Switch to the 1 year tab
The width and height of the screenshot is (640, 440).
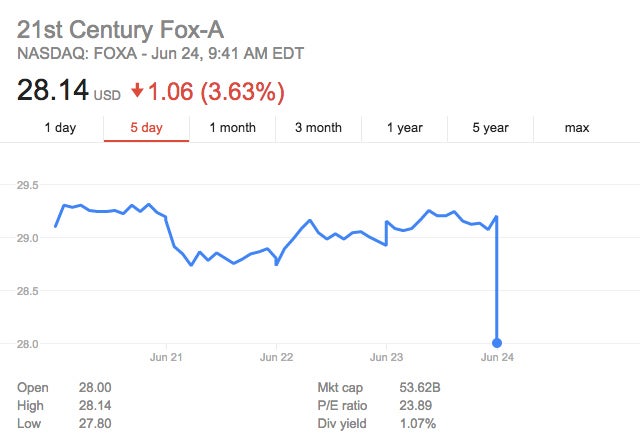tap(404, 128)
